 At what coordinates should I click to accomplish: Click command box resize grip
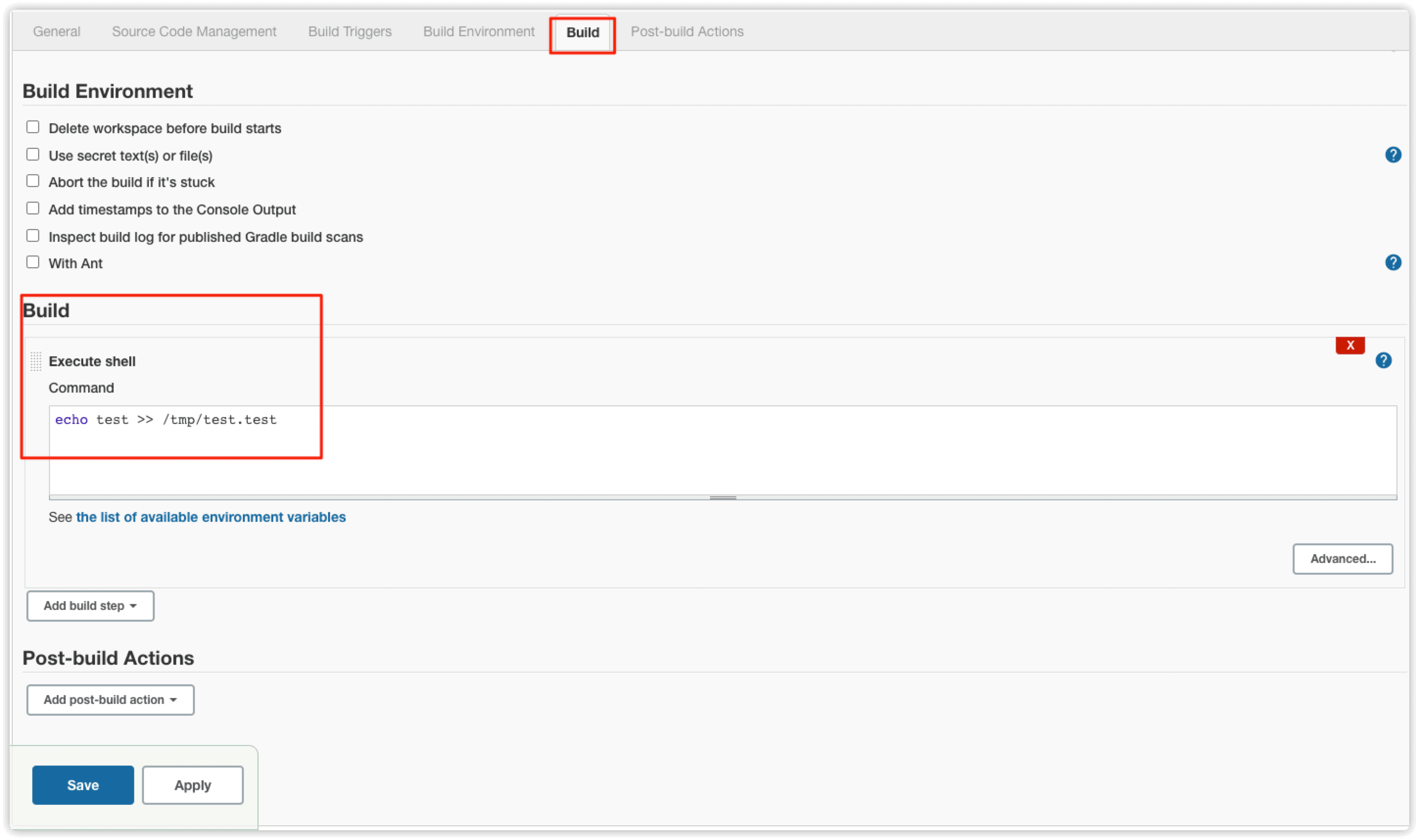pyautogui.click(x=722, y=497)
